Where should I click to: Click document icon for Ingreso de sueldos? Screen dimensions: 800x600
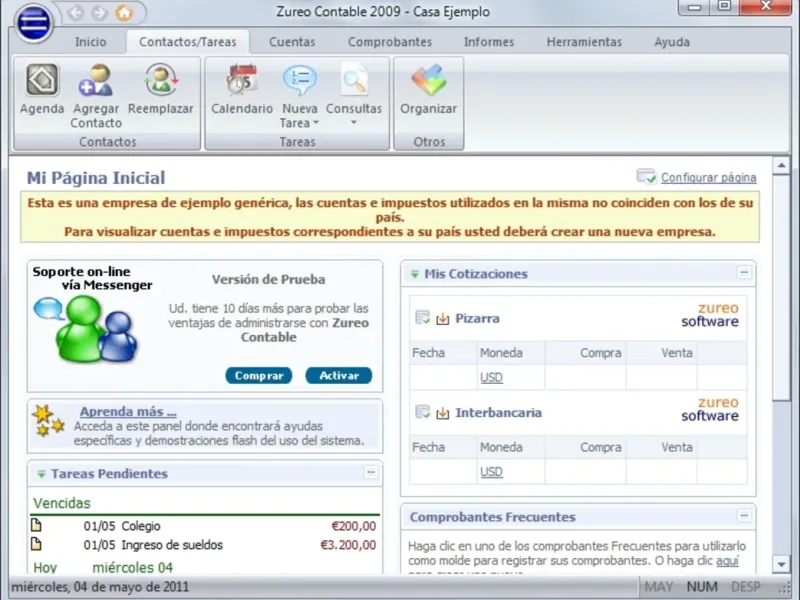[36, 544]
